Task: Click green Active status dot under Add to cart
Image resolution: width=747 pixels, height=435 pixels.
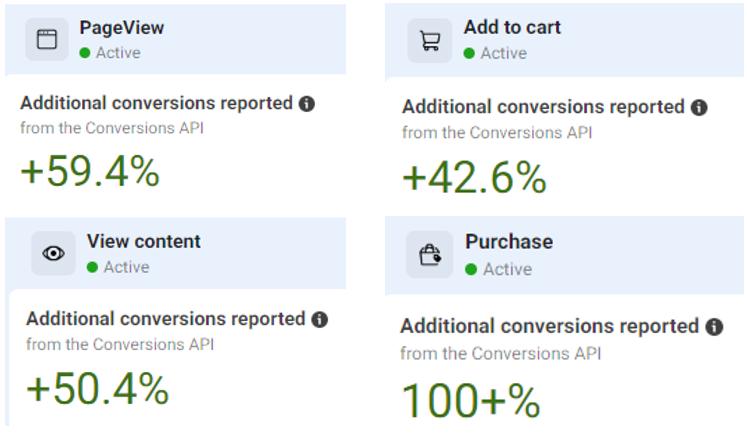Action: [469, 53]
